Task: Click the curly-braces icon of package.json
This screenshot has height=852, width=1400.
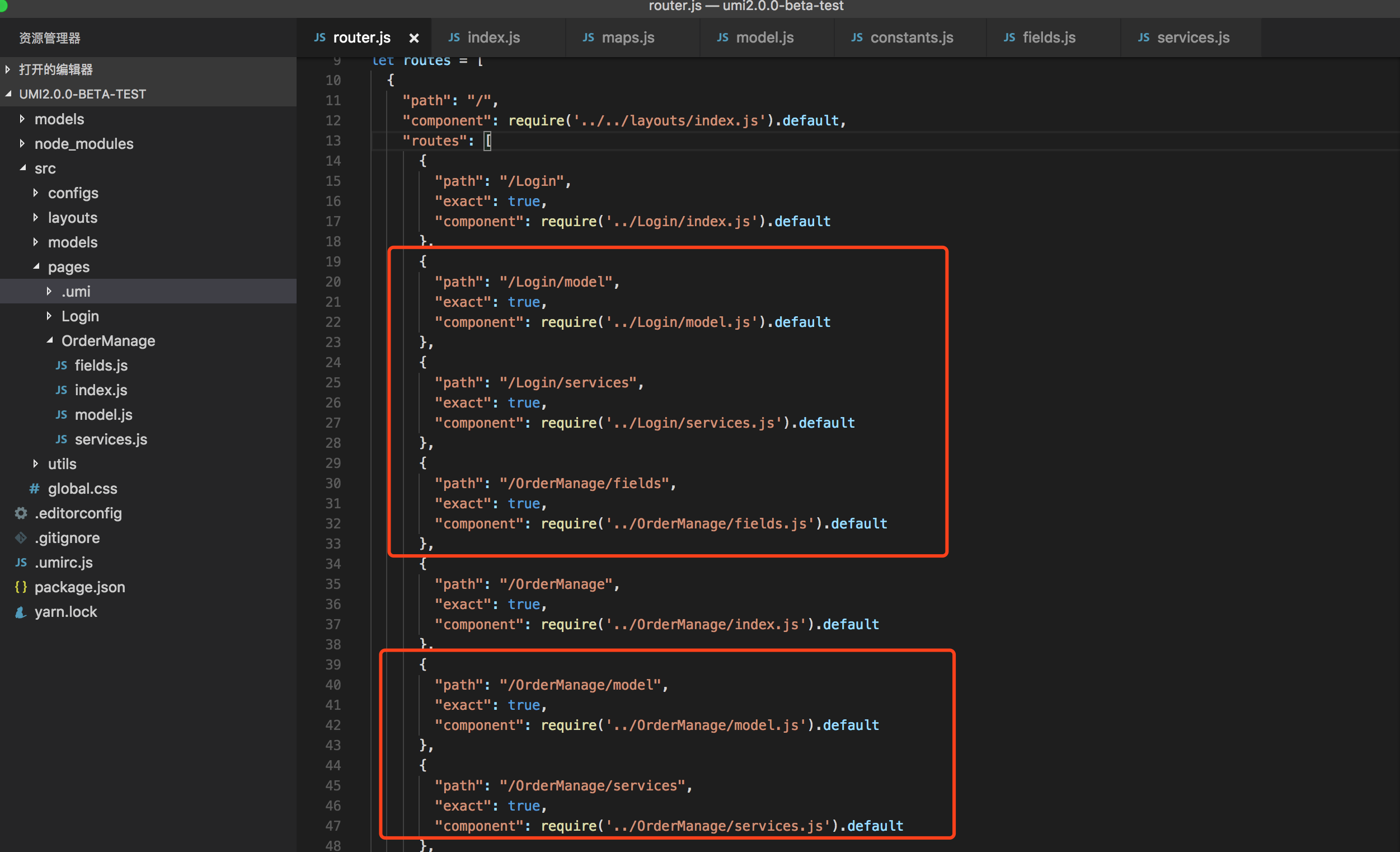Action: click(x=21, y=587)
